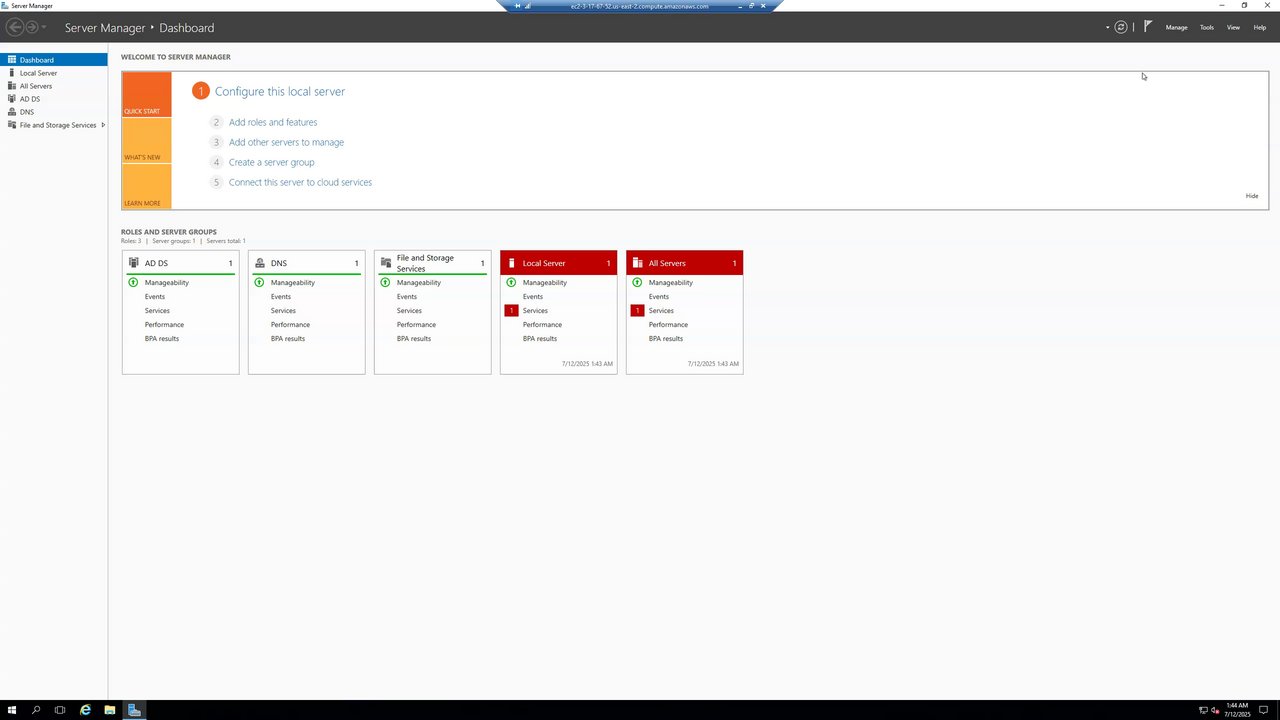Screen dimensions: 1280x720
Task: Click green Manageability icon in AD DS tile
Action: pos(134,283)
